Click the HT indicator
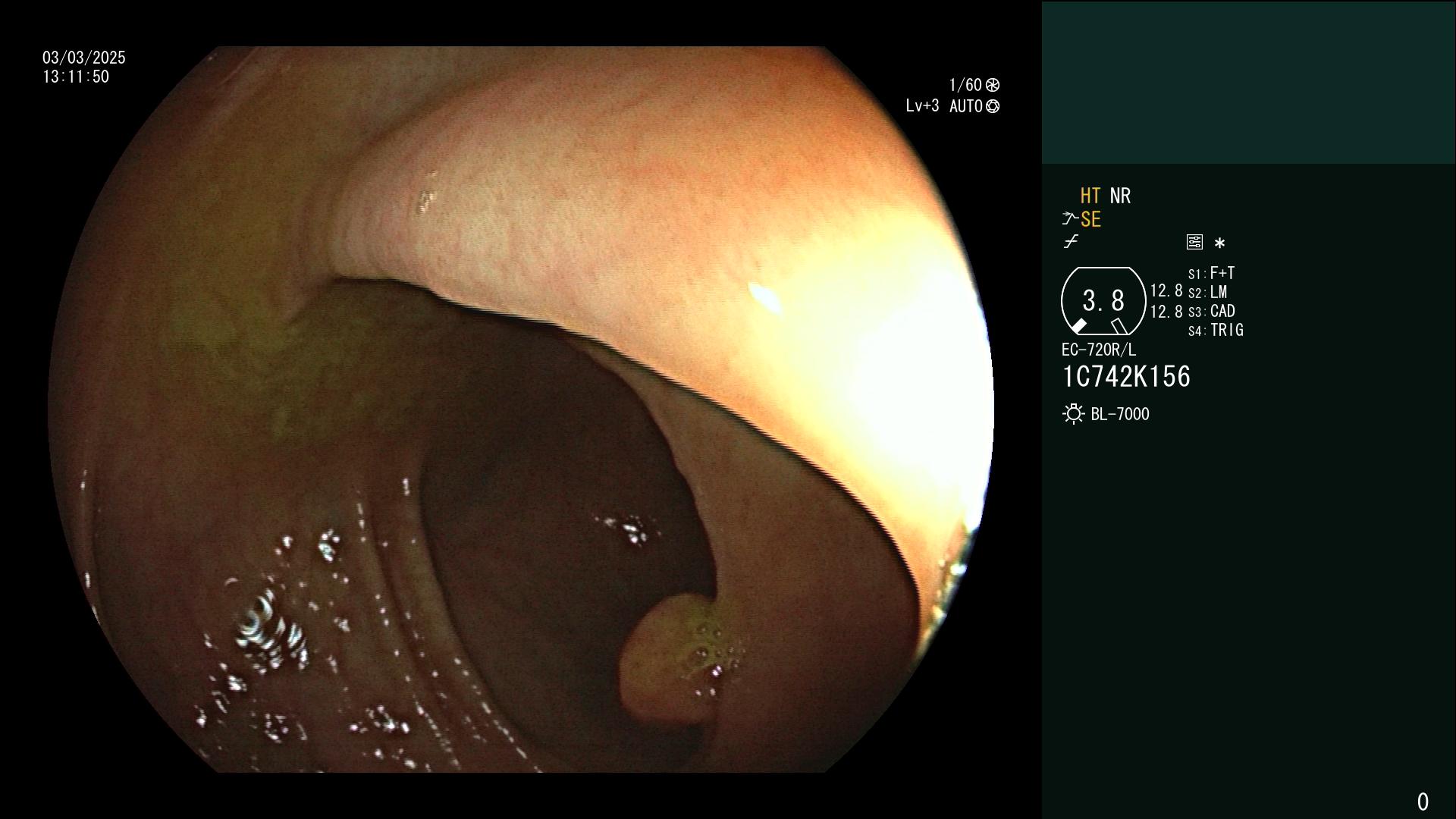1456x819 pixels. click(1090, 196)
